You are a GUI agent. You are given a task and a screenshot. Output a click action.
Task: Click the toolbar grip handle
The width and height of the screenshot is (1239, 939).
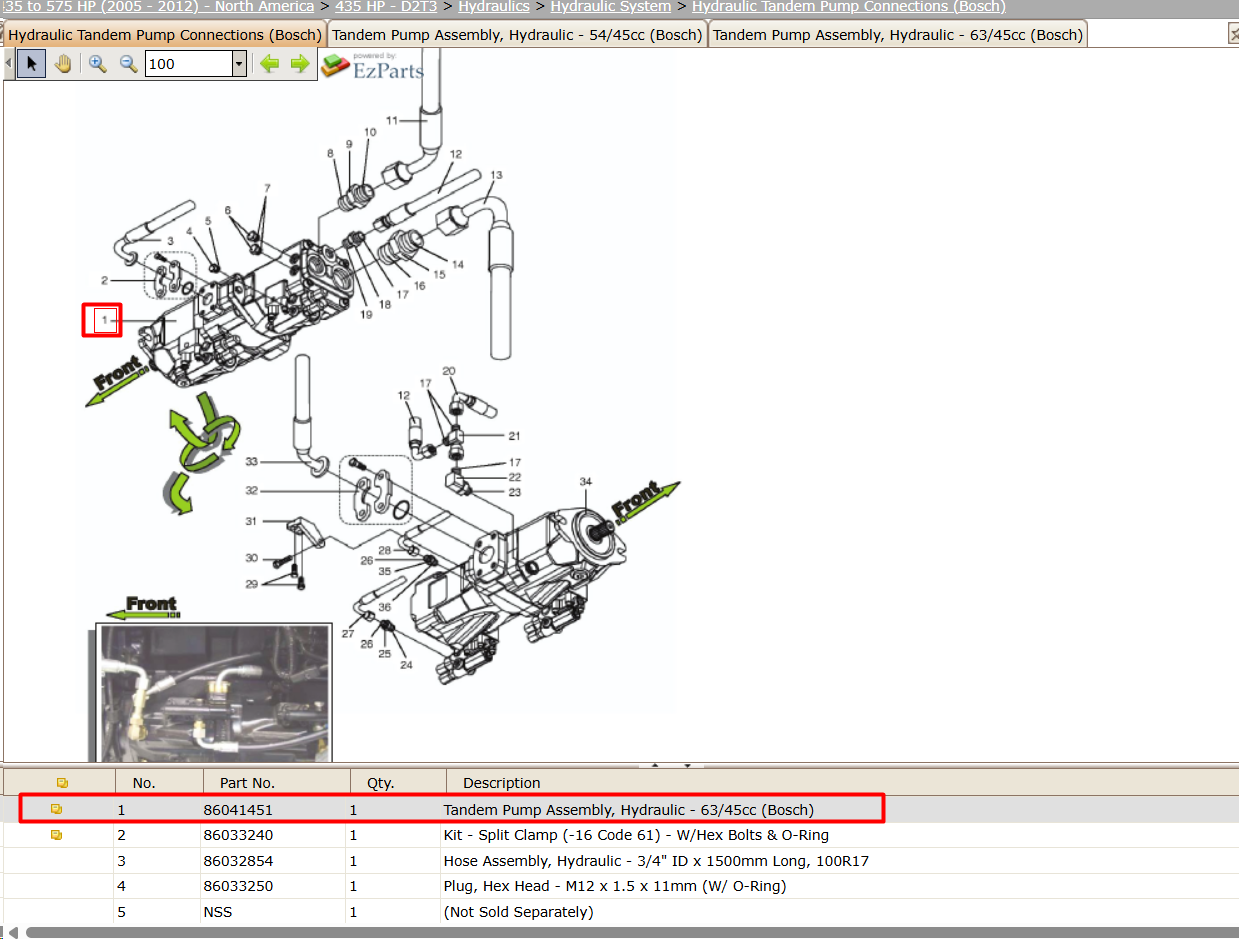click(9, 64)
